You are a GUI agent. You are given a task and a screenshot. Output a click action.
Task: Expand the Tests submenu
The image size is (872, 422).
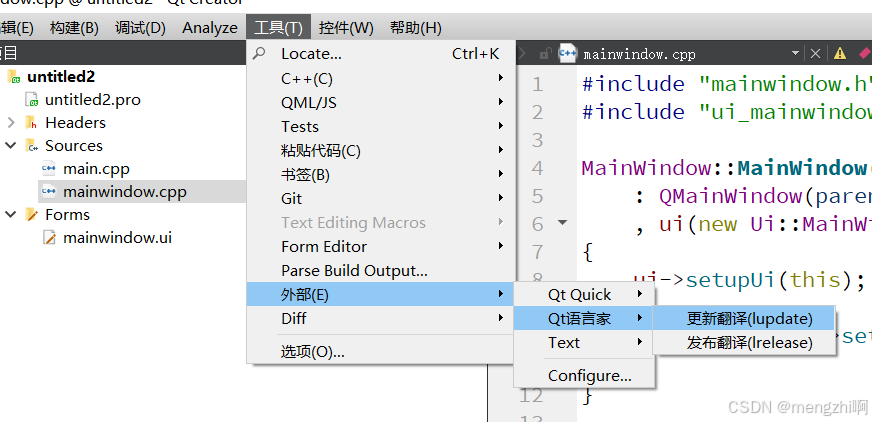[381, 126]
